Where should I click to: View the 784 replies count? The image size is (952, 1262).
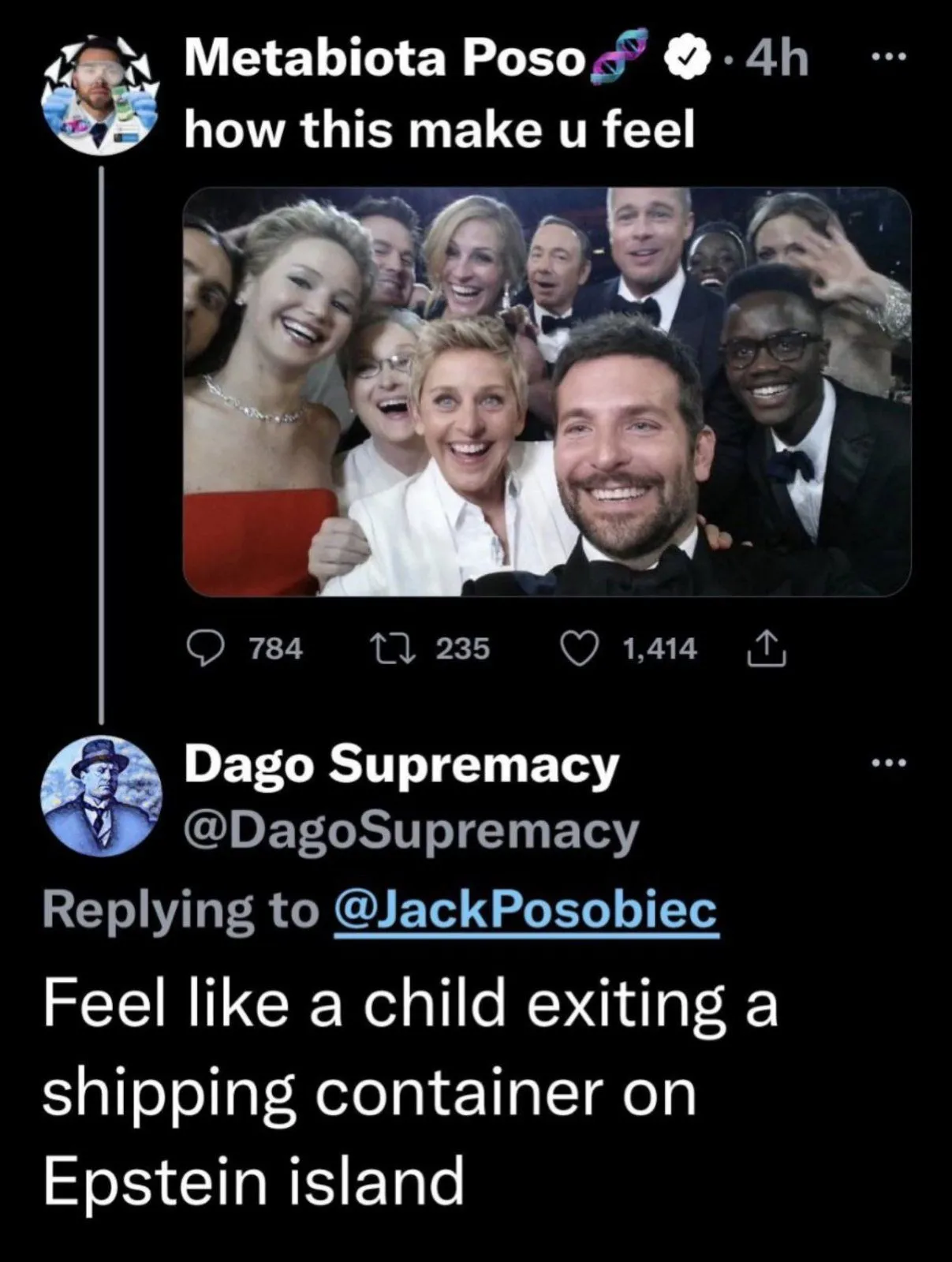point(275,649)
